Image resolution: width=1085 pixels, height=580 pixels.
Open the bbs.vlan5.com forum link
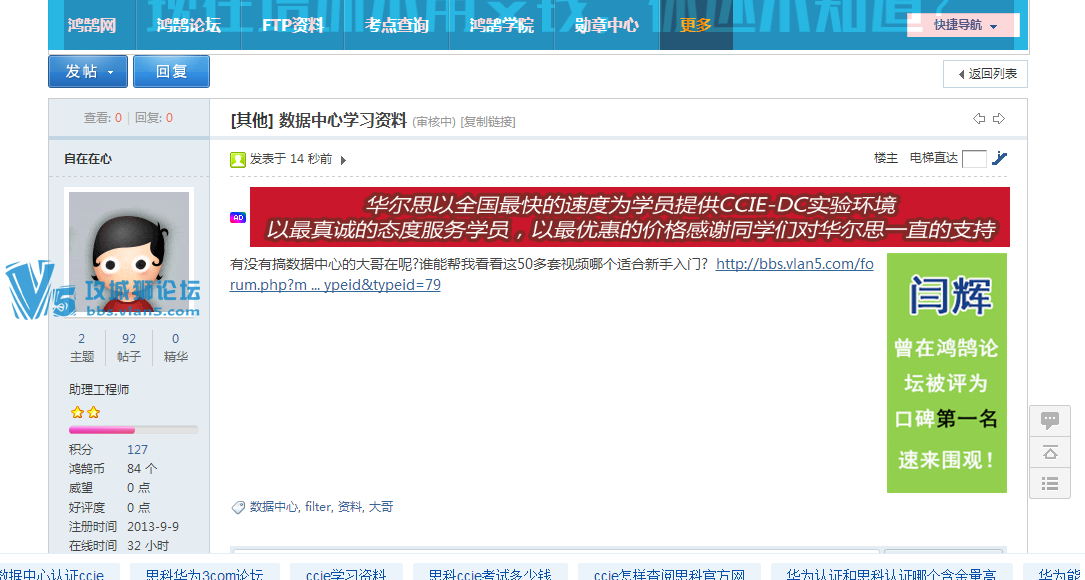(x=794, y=265)
